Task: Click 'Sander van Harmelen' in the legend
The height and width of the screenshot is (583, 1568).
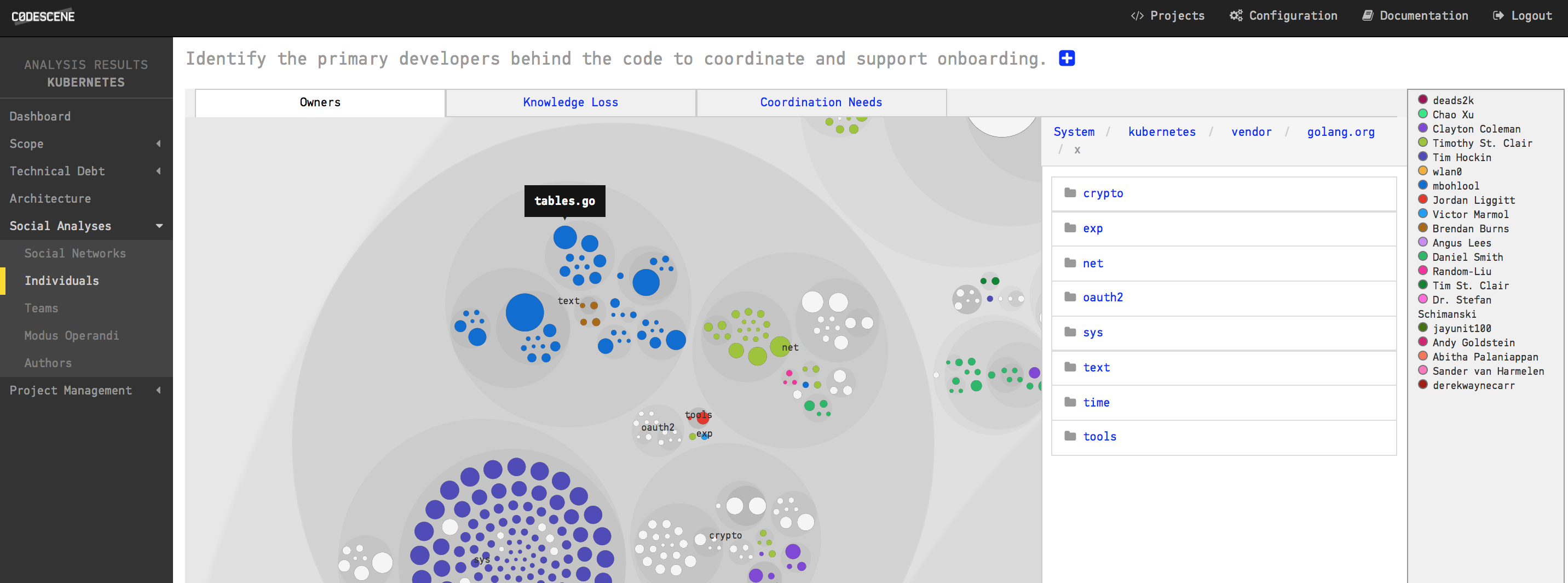Action: coord(1488,371)
